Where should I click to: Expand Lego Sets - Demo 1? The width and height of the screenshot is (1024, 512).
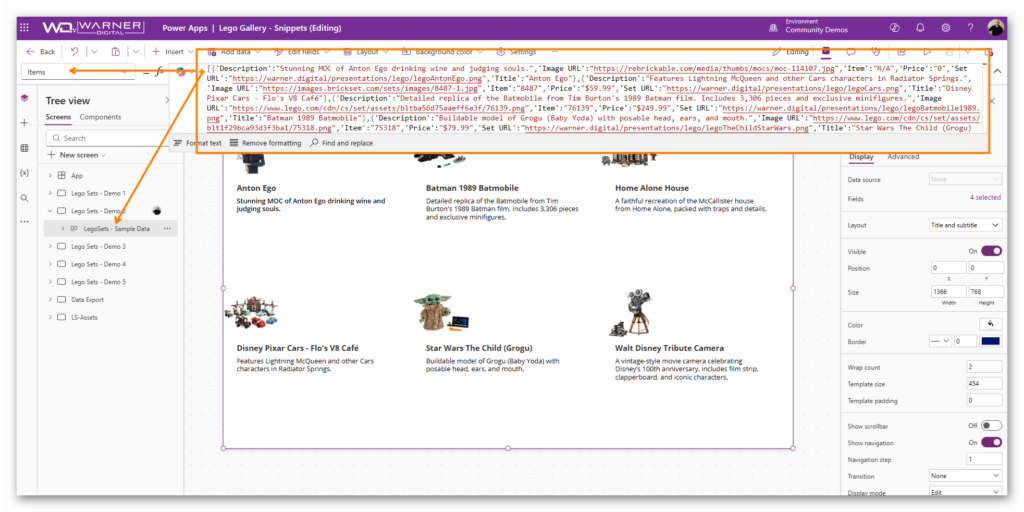pos(50,193)
